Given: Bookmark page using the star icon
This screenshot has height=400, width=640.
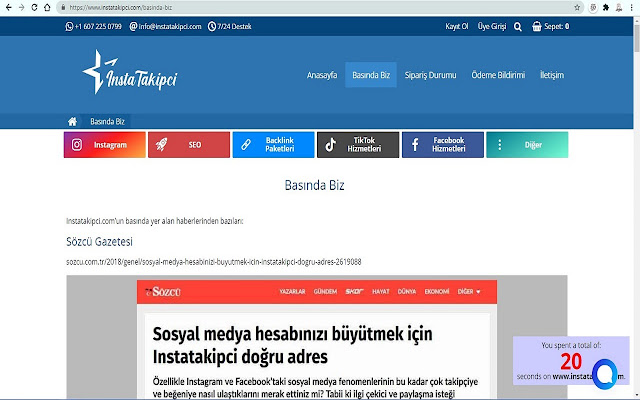Looking at the screenshot, I should 577,7.
